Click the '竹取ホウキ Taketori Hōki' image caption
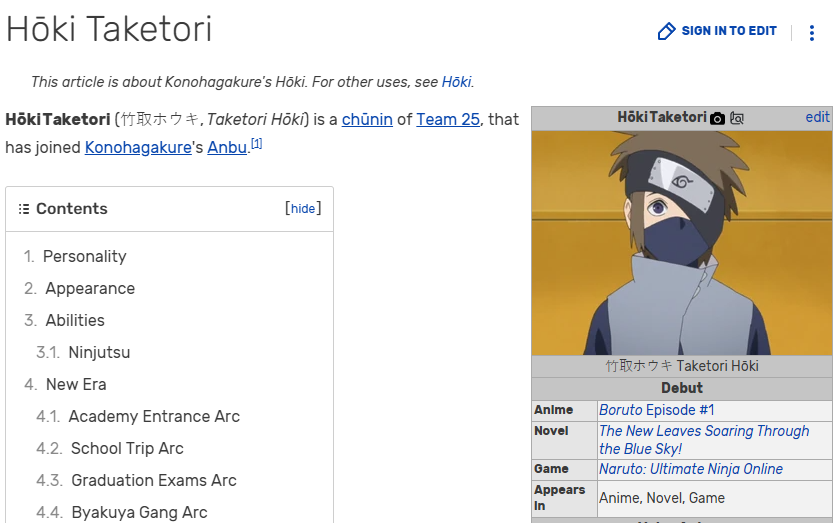Viewport: 839px width, 523px height. click(682, 366)
